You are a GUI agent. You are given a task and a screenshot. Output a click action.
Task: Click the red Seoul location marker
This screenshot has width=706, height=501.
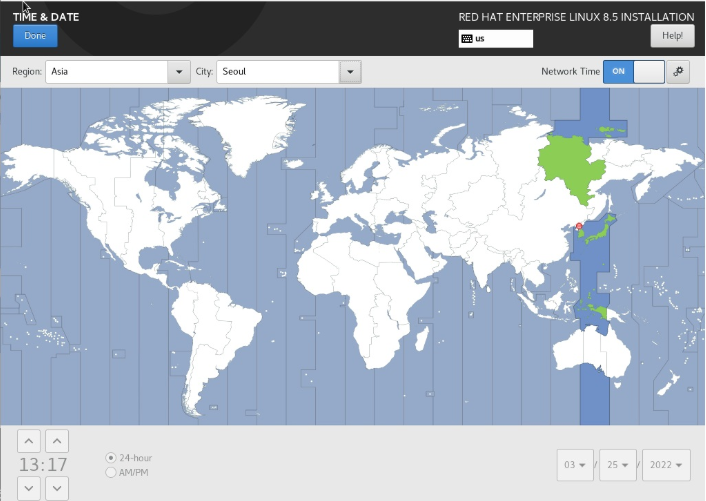coord(579,226)
